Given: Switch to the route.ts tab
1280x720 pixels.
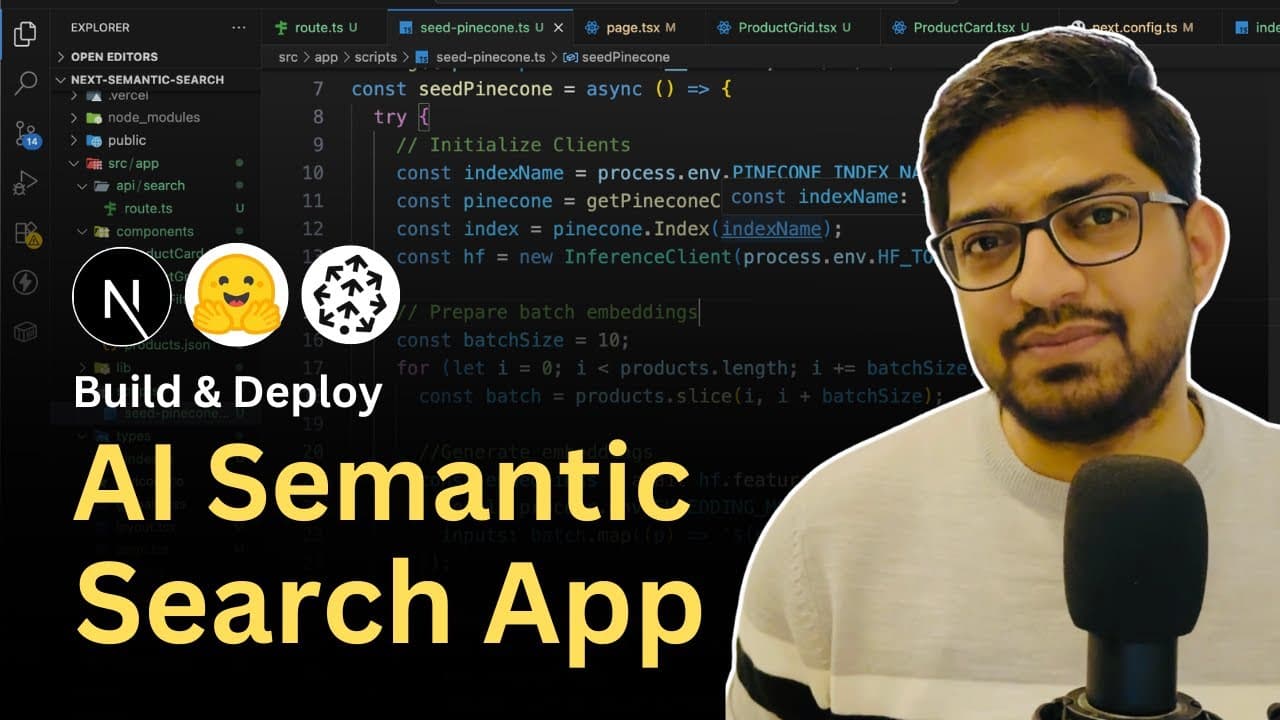Looking at the screenshot, I should [x=319, y=27].
